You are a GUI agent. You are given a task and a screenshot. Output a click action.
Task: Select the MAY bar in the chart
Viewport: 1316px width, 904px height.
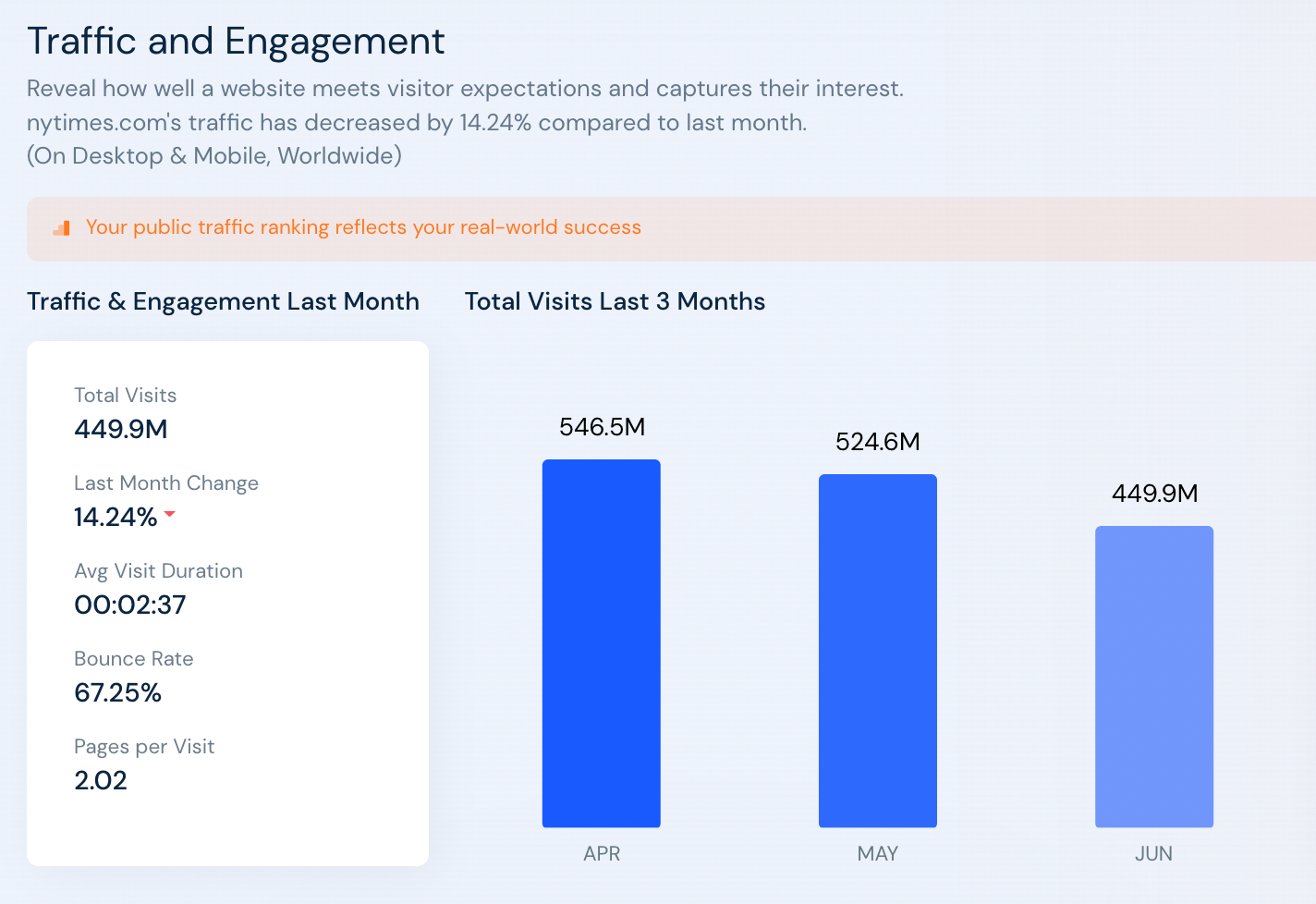[x=877, y=650]
